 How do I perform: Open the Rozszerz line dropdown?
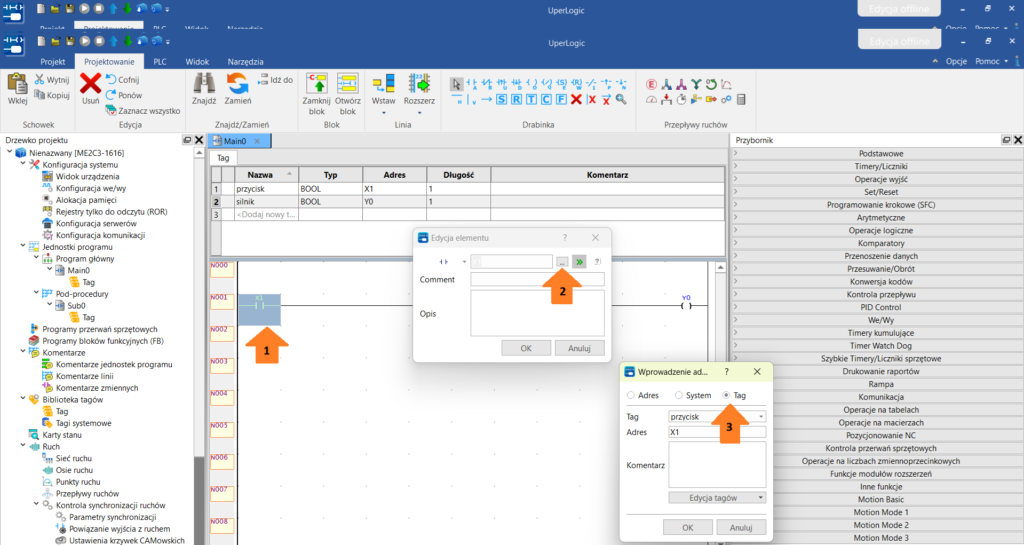[419, 114]
